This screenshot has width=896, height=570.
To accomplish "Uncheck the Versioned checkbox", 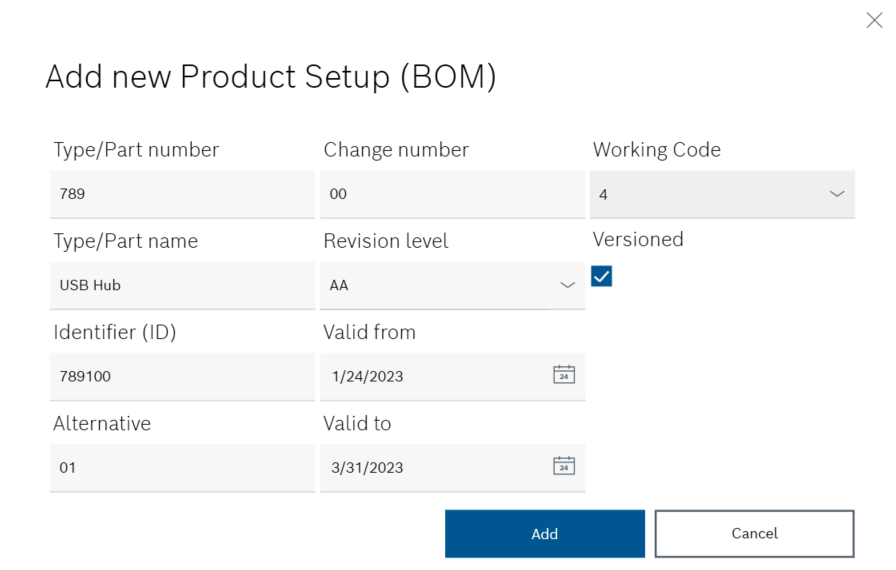I will (x=602, y=277).
